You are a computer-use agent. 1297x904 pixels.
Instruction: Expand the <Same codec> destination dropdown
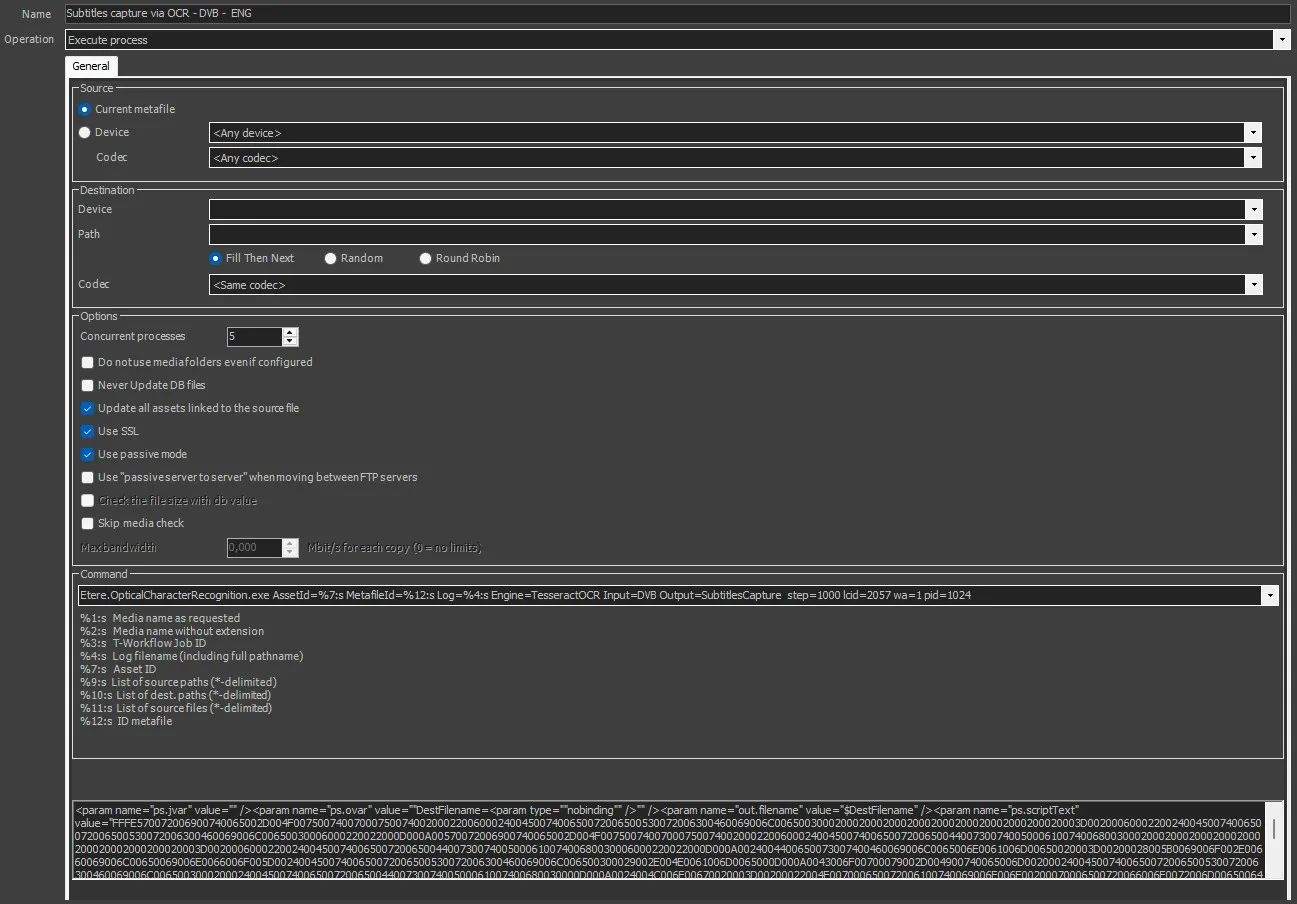(x=1253, y=285)
